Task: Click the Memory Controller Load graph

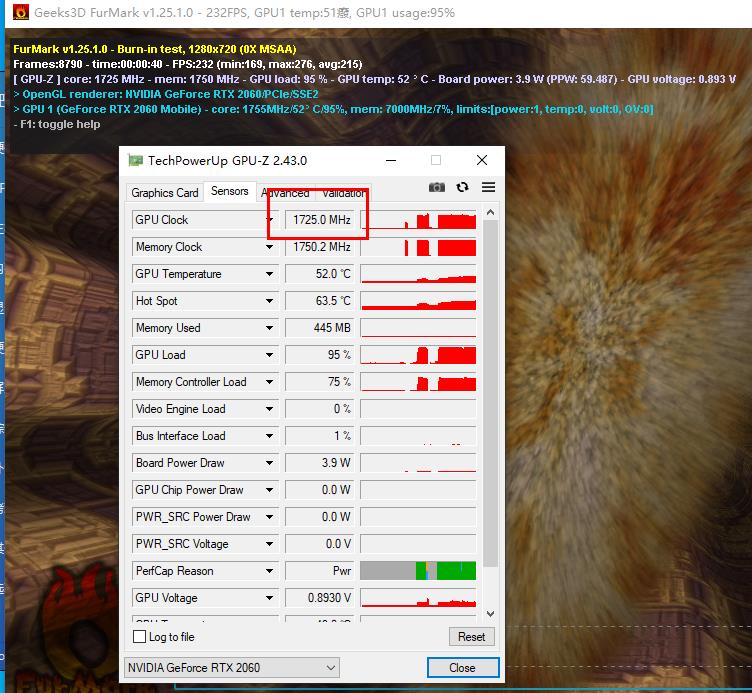Action: tap(418, 382)
